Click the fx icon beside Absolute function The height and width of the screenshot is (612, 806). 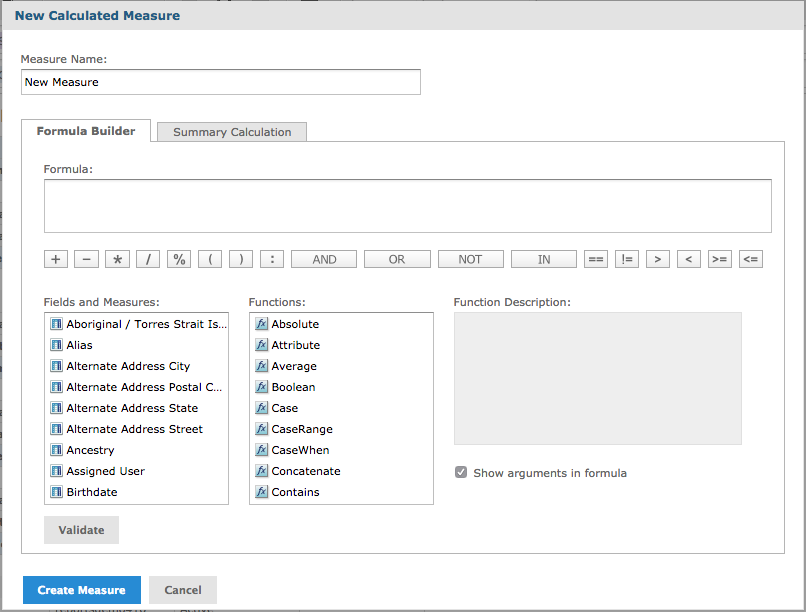(x=262, y=324)
